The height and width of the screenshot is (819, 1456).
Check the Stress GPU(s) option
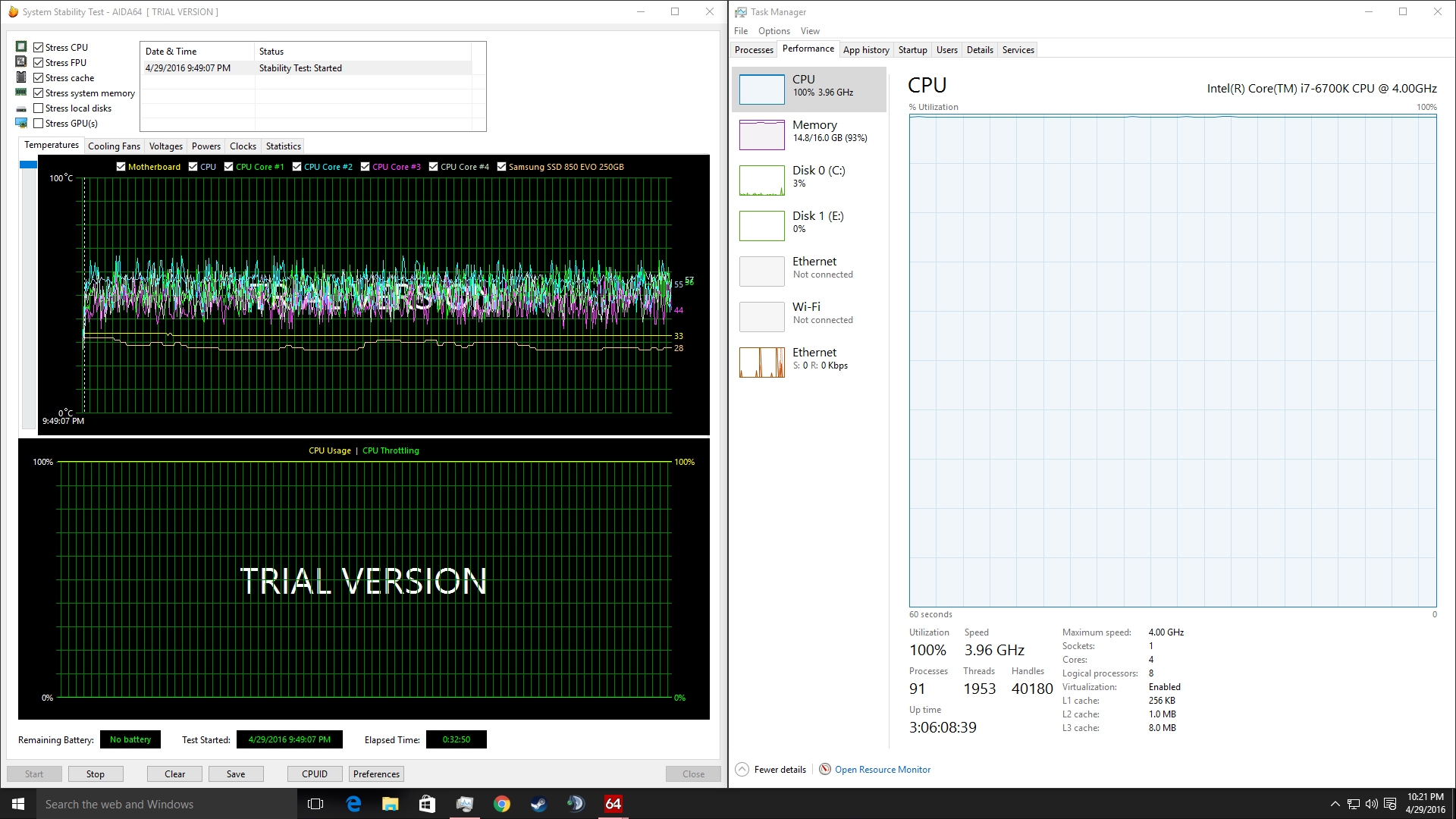point(39,124)
